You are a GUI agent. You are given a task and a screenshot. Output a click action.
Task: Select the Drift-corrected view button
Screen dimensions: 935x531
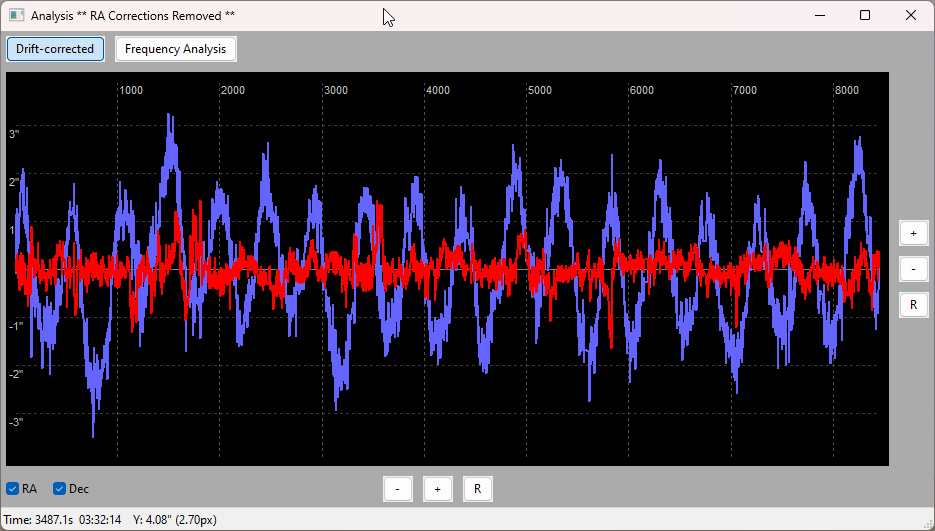pyautogui.click(x=55, y=49)
